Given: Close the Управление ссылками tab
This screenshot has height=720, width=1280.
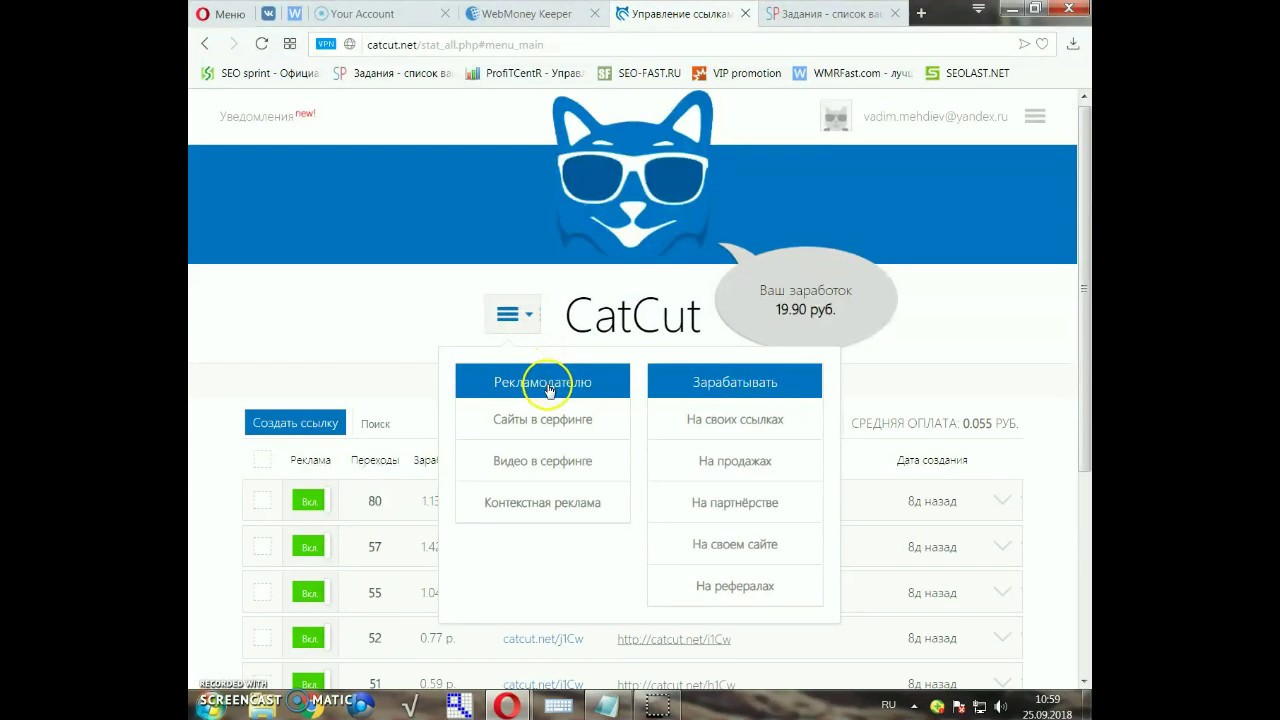Looking at the screenshot, I should point(745,14).
